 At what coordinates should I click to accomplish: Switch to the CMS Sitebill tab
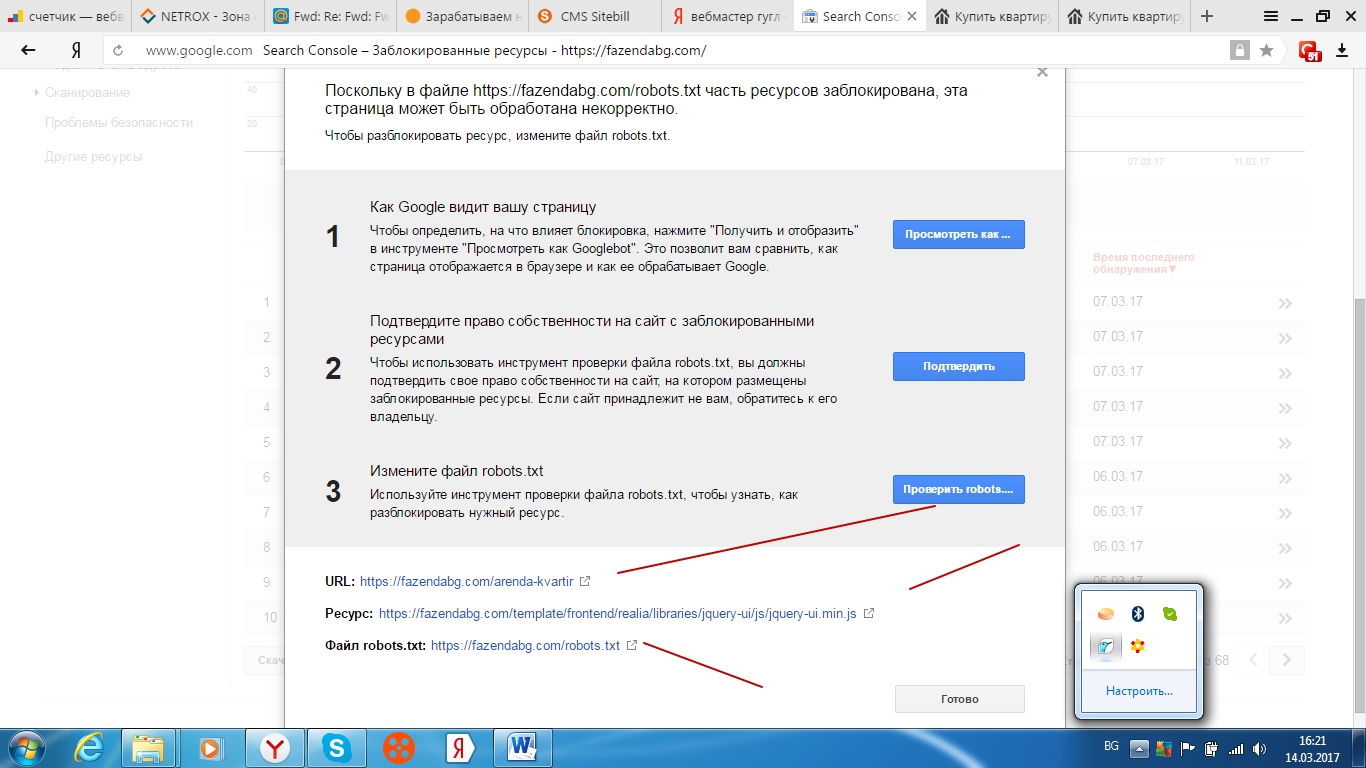[595, 16]
